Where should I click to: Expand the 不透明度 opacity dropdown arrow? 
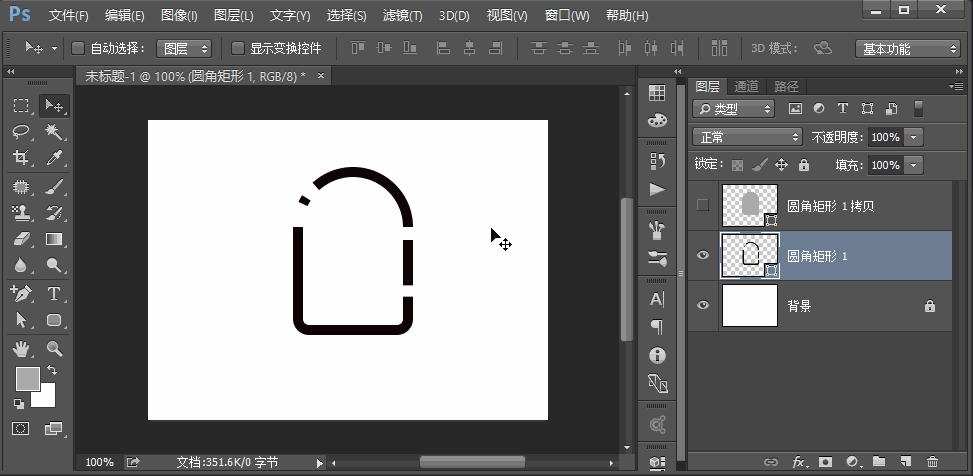[x=914, y=137]
